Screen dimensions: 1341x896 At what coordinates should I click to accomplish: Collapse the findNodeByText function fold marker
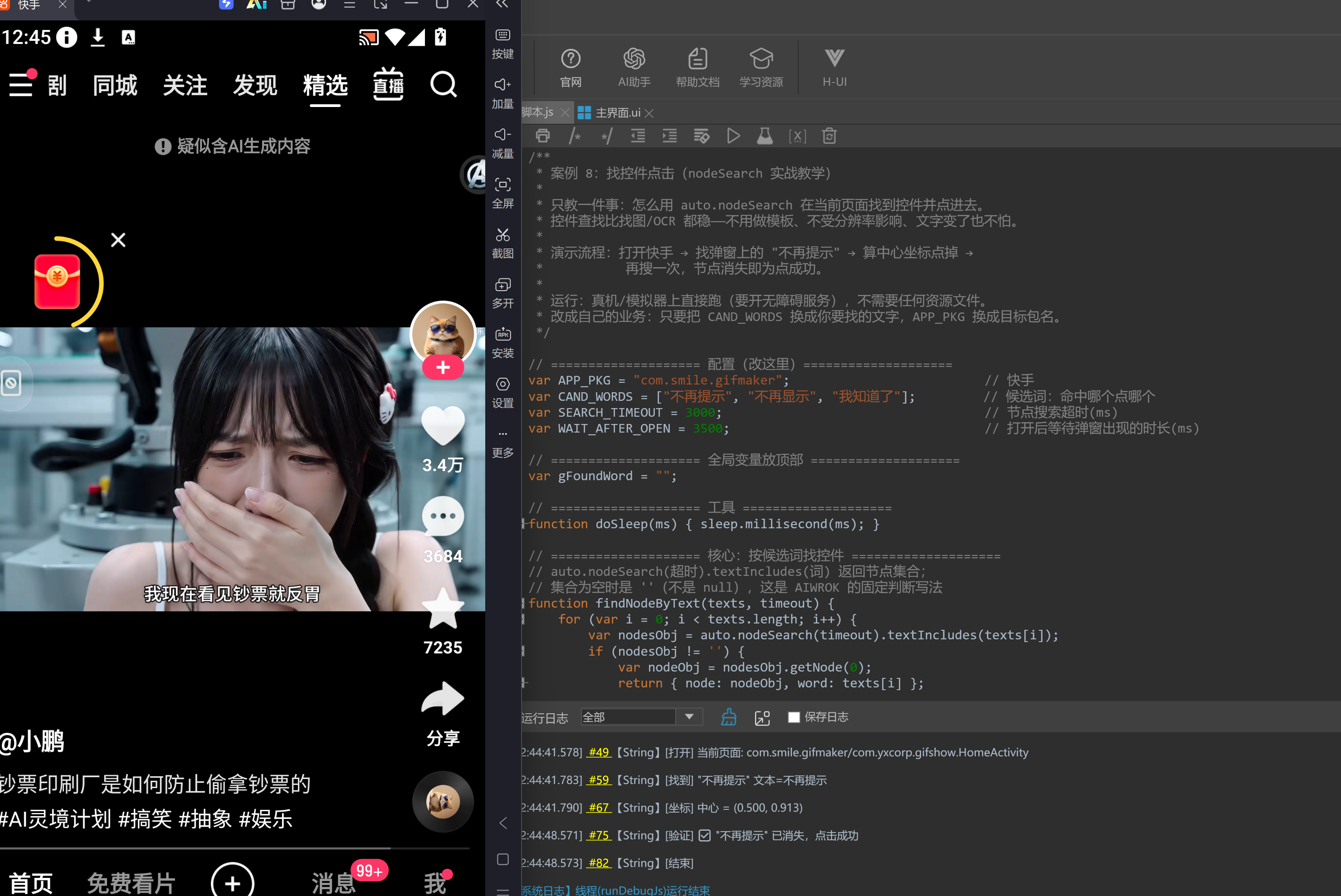tap(523, 604)
